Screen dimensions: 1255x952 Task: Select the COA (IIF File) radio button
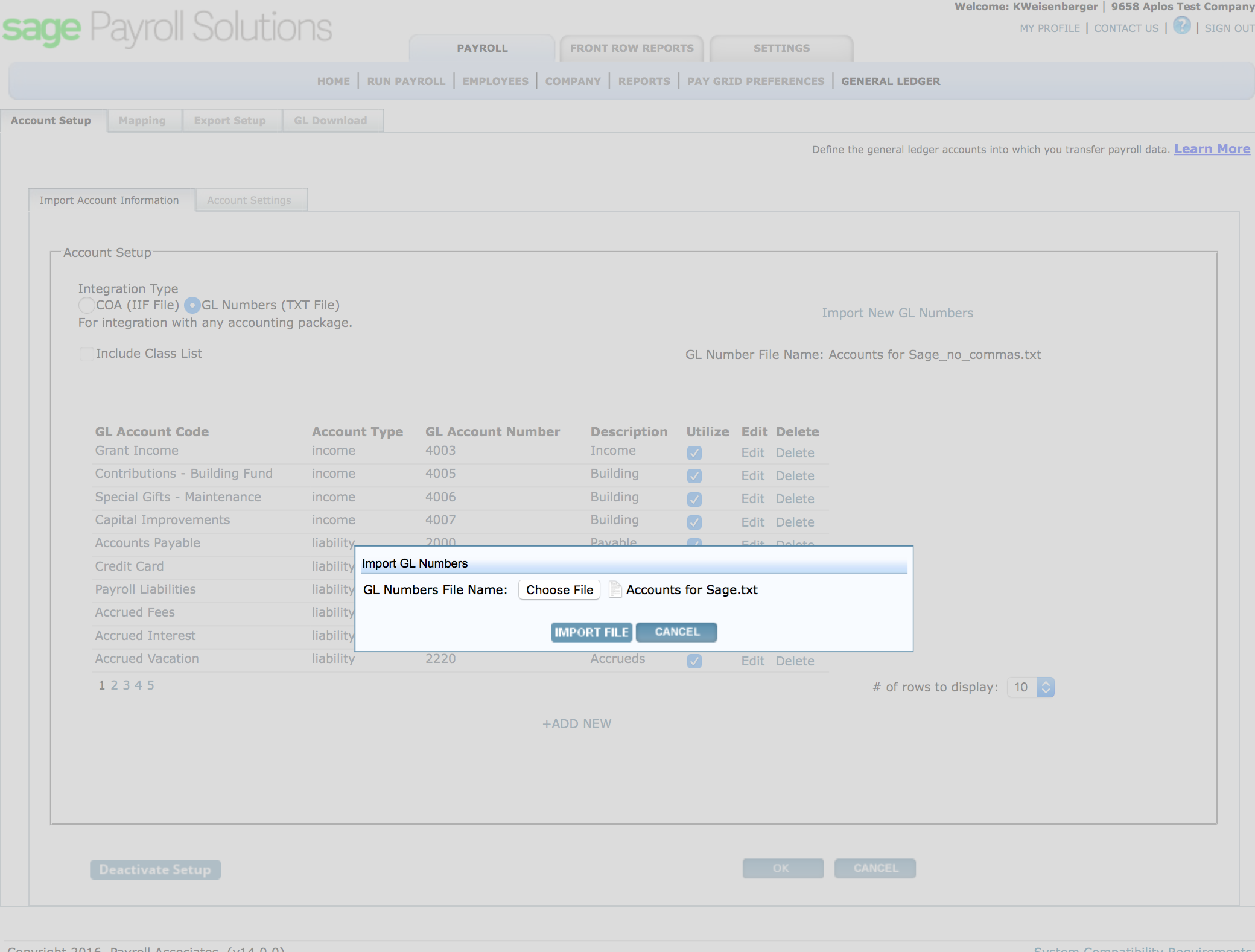click(x=86, y=305)
